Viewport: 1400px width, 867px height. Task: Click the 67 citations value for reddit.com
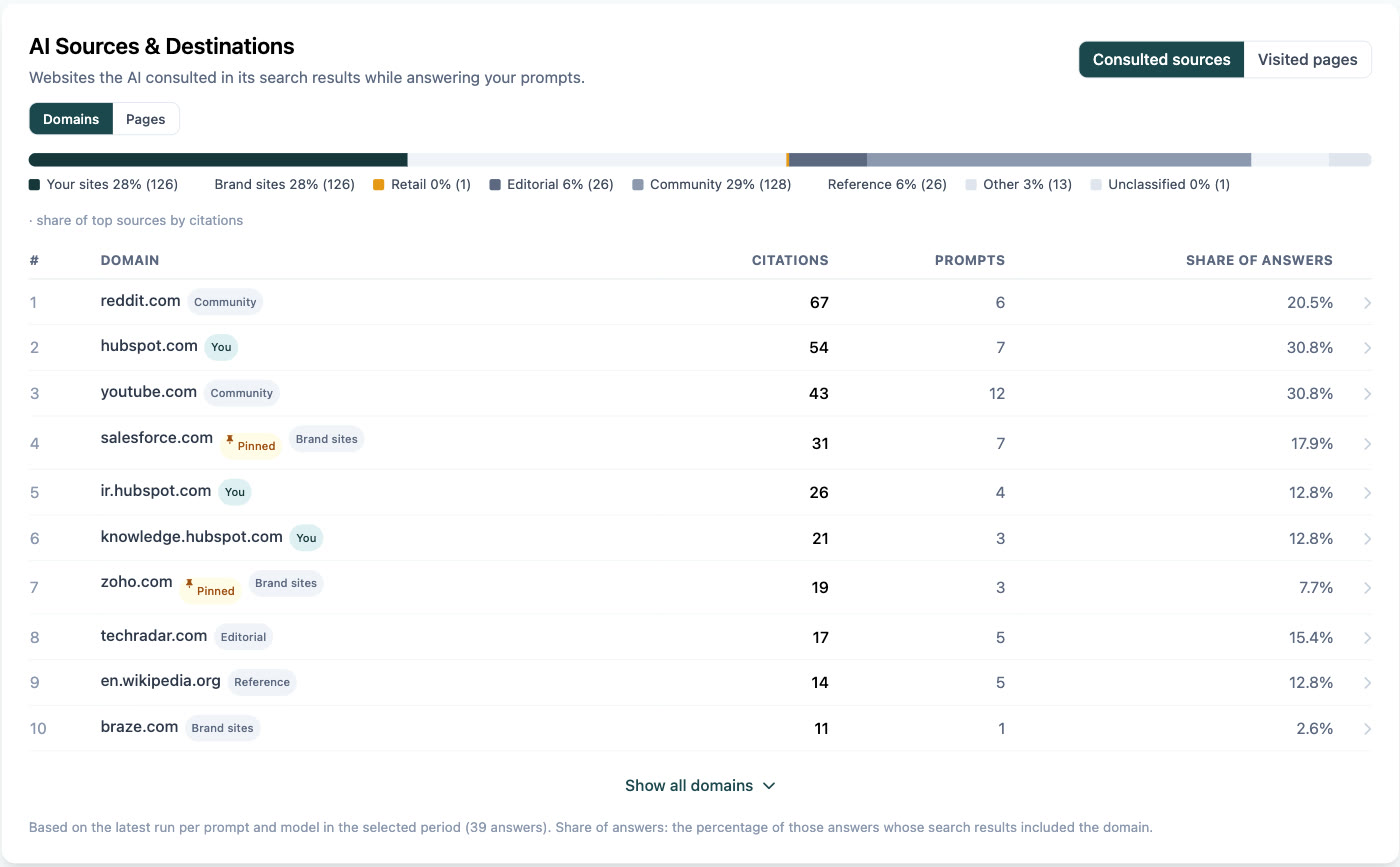[819, 303]
